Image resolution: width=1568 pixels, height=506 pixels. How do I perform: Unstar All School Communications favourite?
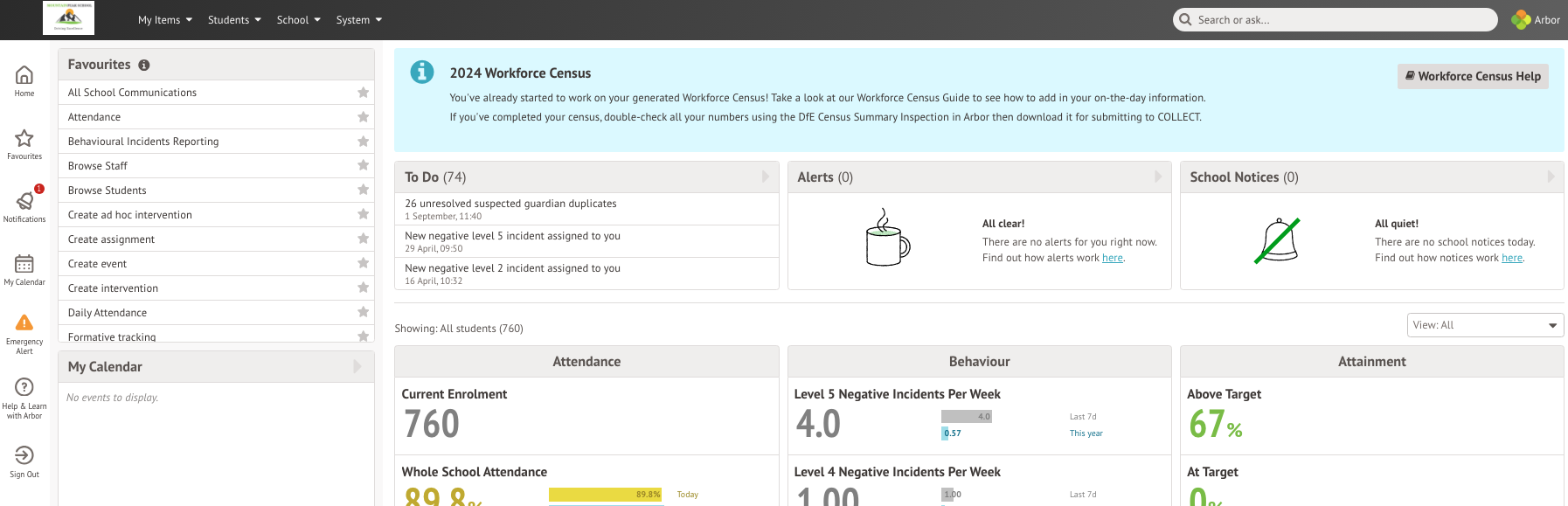363,93
